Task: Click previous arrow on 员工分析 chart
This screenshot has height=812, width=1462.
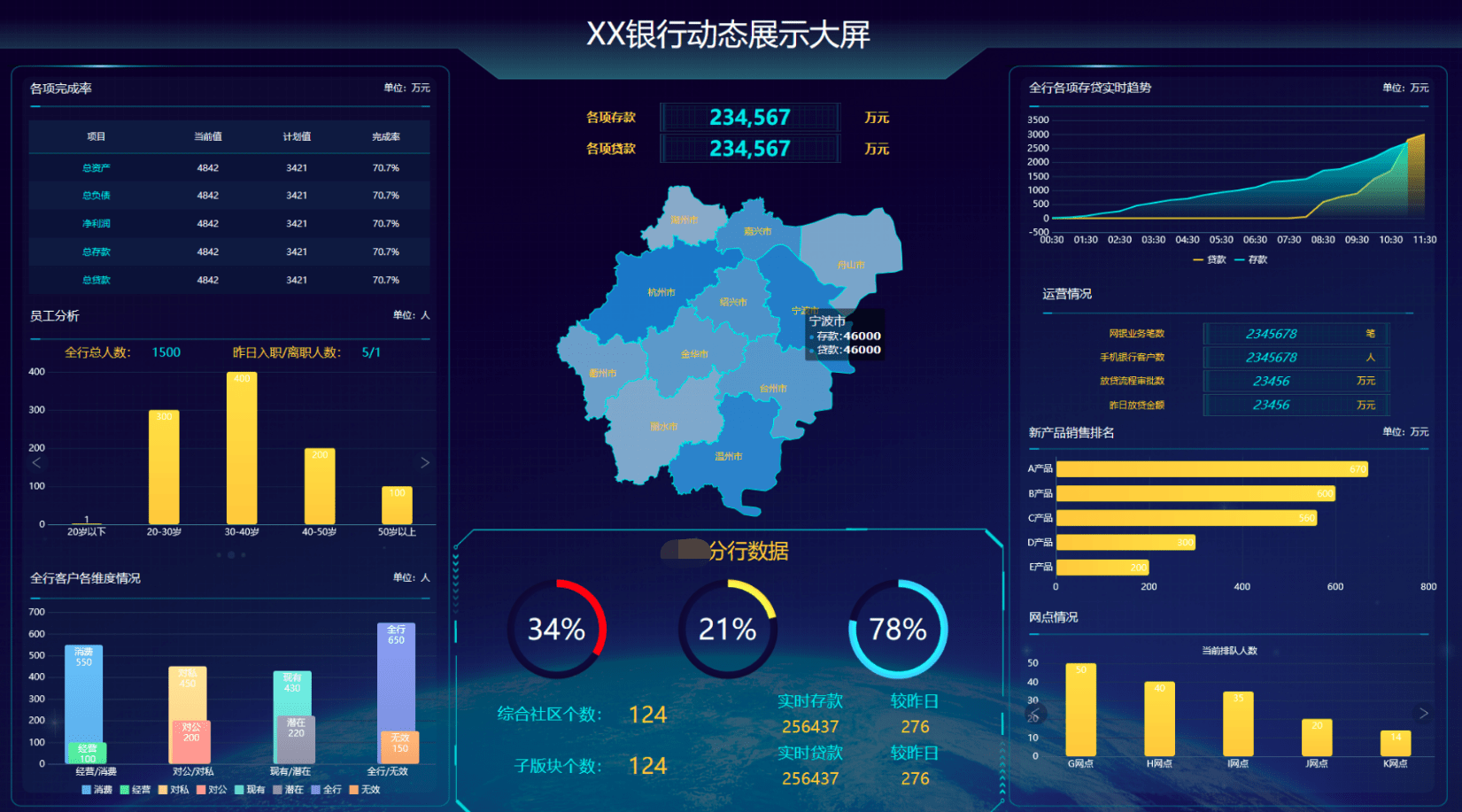Action: click(x=36, y=462)
